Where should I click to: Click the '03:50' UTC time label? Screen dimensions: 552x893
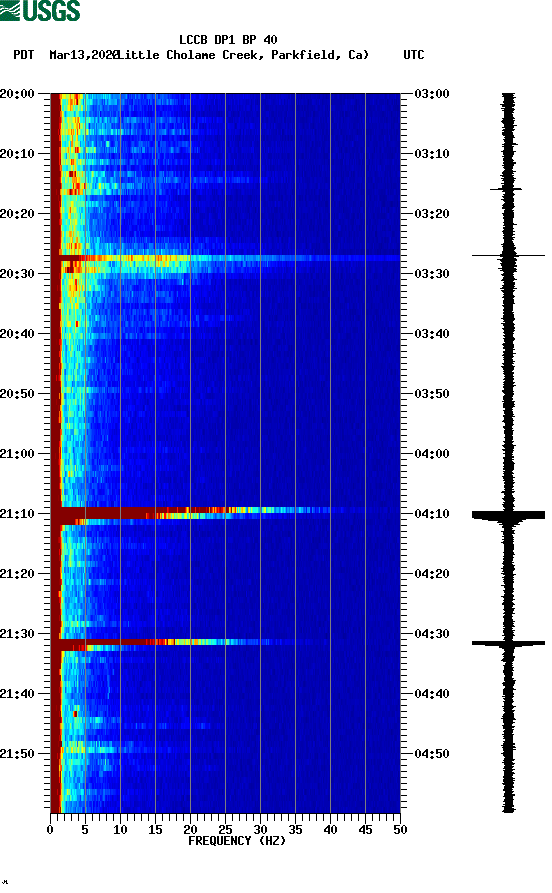click(x=432, y=394)
